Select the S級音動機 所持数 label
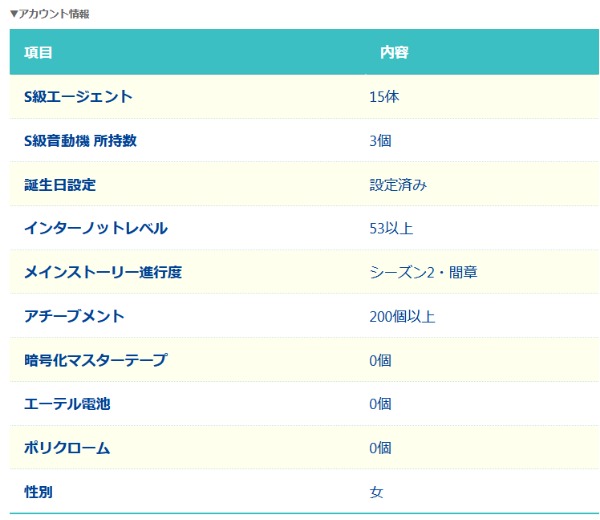Viewport: 600px width, 520px height. click(80, 141)
